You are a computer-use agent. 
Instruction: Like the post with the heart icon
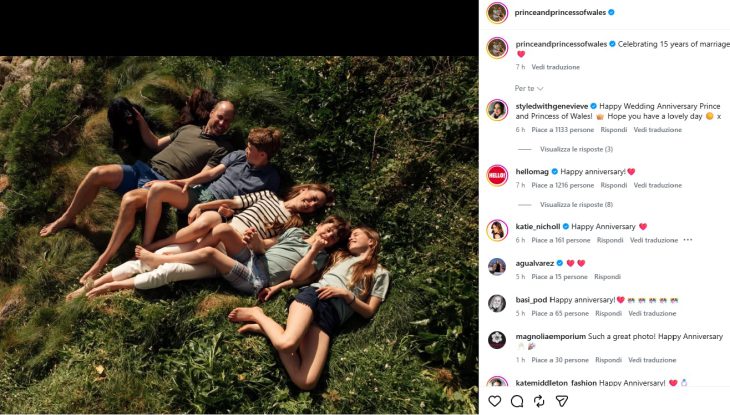(495, 401)
